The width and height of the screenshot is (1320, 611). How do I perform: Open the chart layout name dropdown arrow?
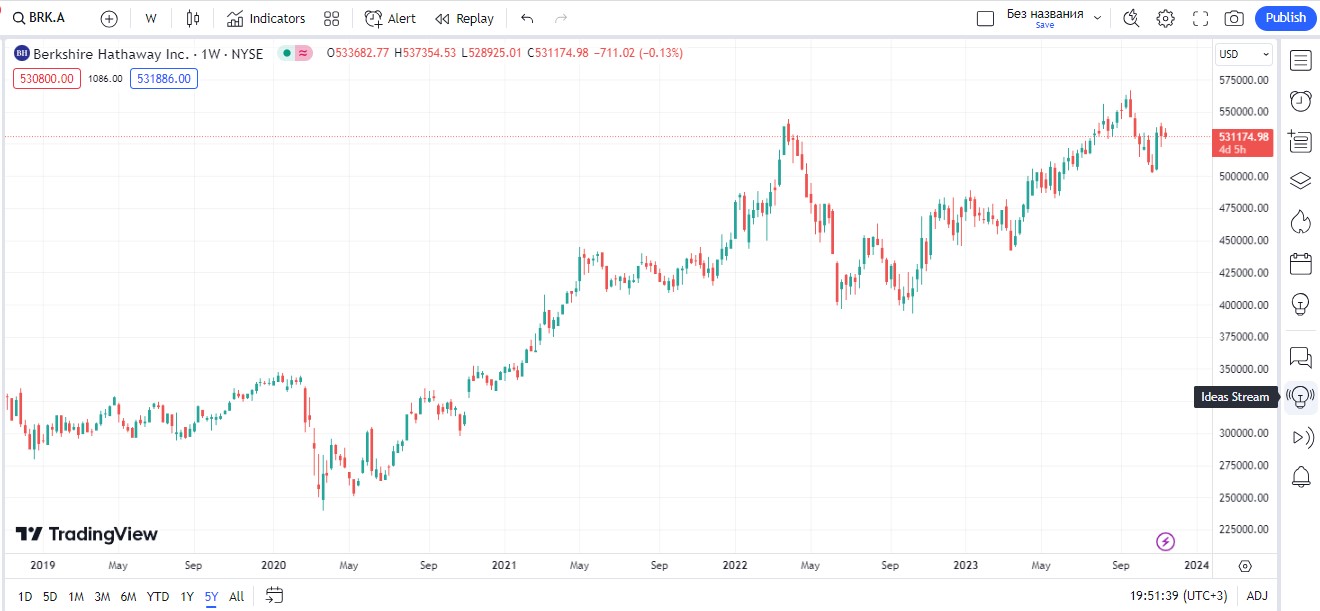1097,18
